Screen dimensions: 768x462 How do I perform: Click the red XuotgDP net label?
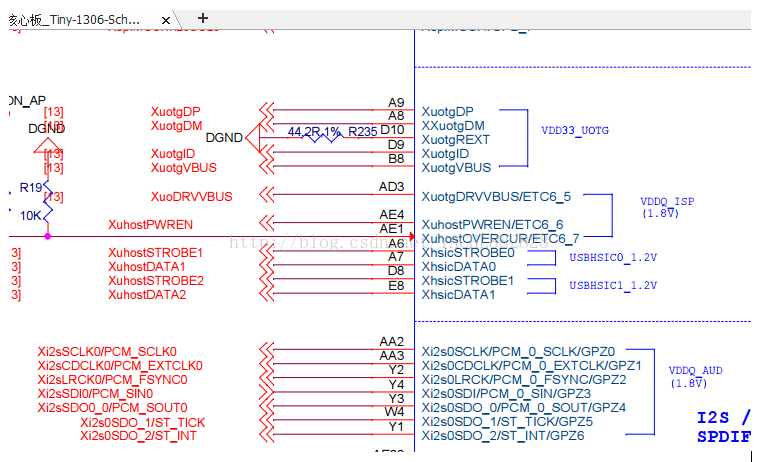(x=175, y=112)
